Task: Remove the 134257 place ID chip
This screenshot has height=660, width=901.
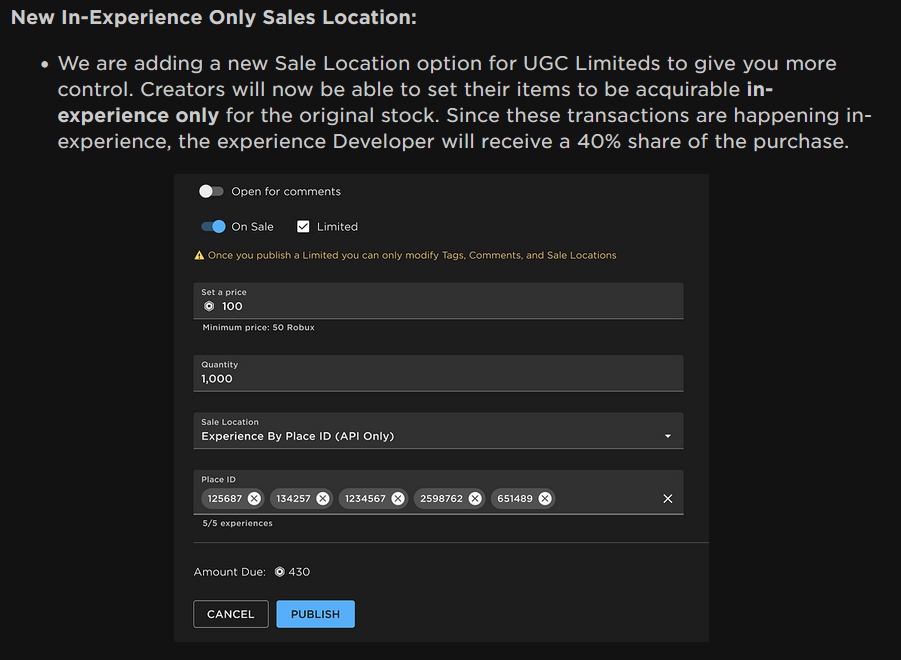Action: click(x=323, y=499)
